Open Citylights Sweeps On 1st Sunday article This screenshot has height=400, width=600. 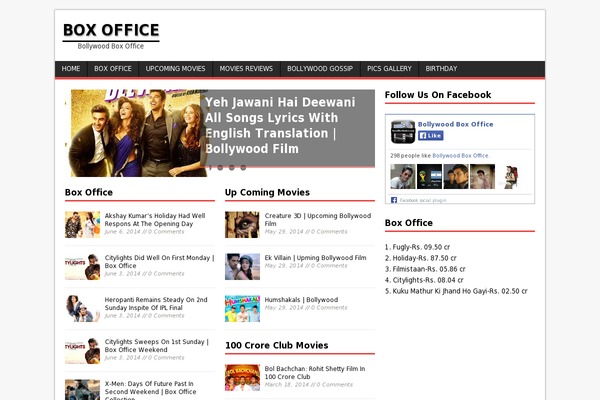(x=157, y=346)
